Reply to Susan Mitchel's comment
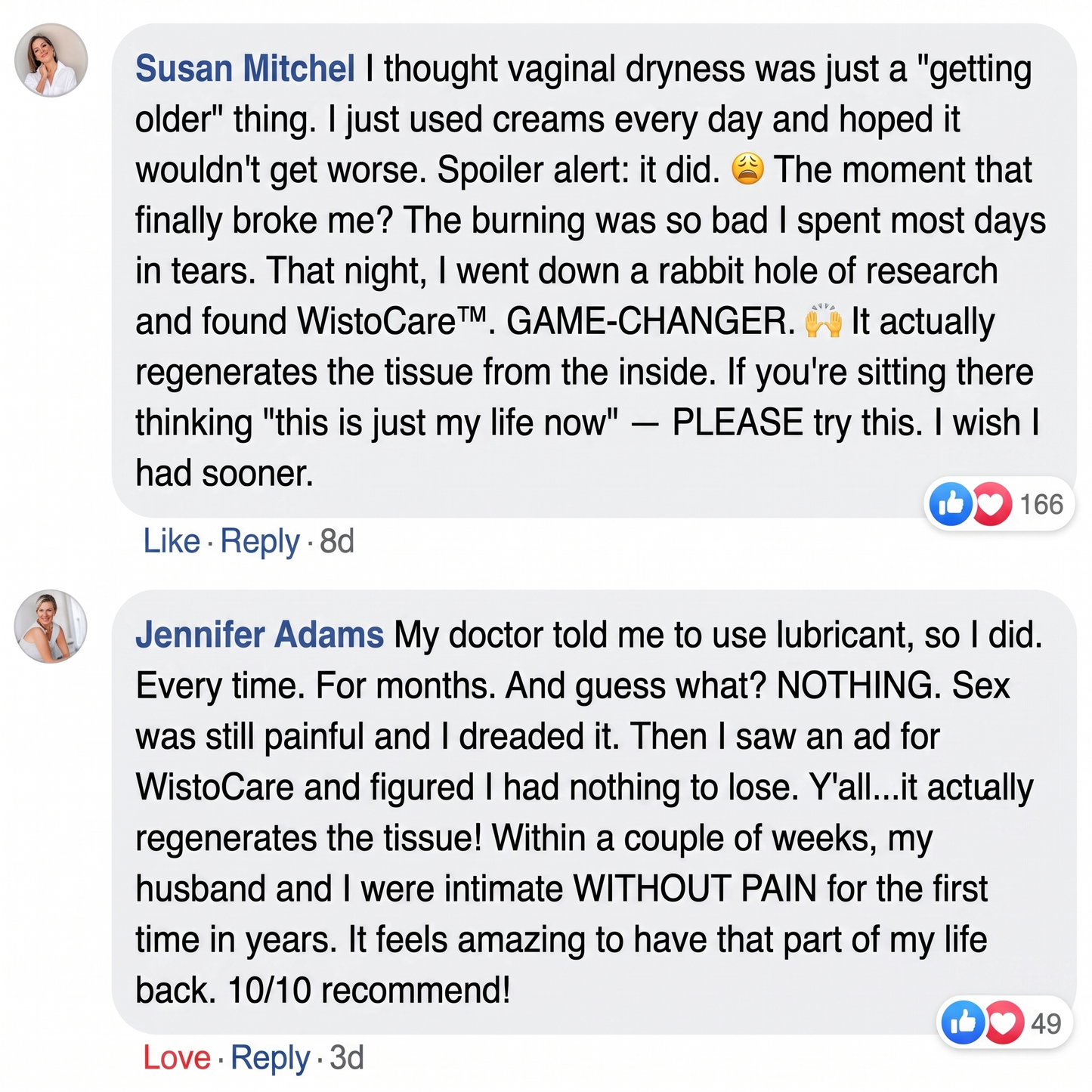This screenshot has width=1092, height=1092. tap(260, 542)
